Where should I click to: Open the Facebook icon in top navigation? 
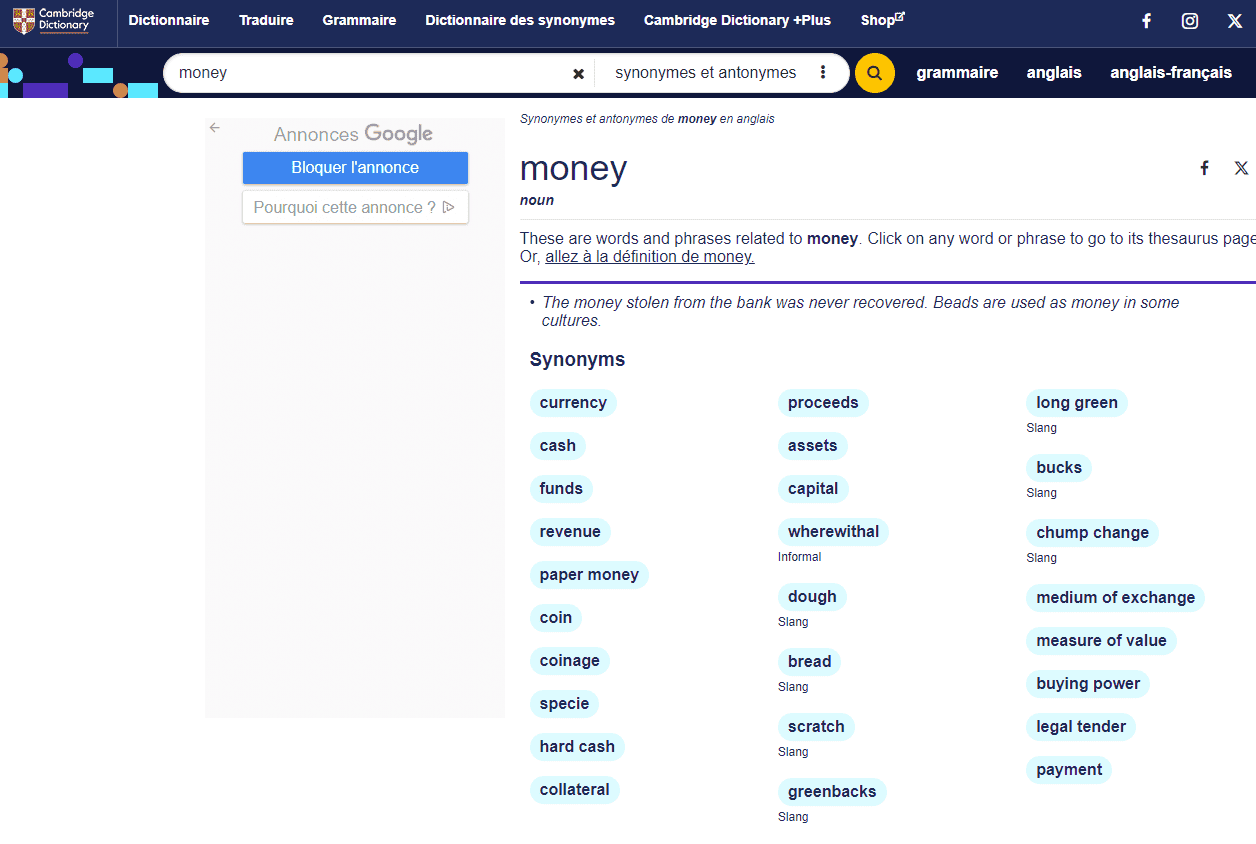[x=1146, y=21]
